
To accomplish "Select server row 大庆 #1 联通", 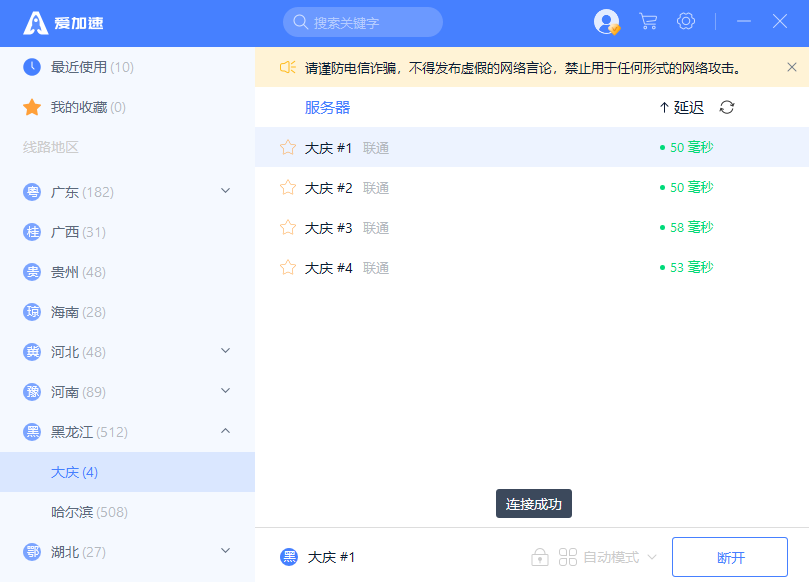I will pyautogui.click(x=532, y=148).
